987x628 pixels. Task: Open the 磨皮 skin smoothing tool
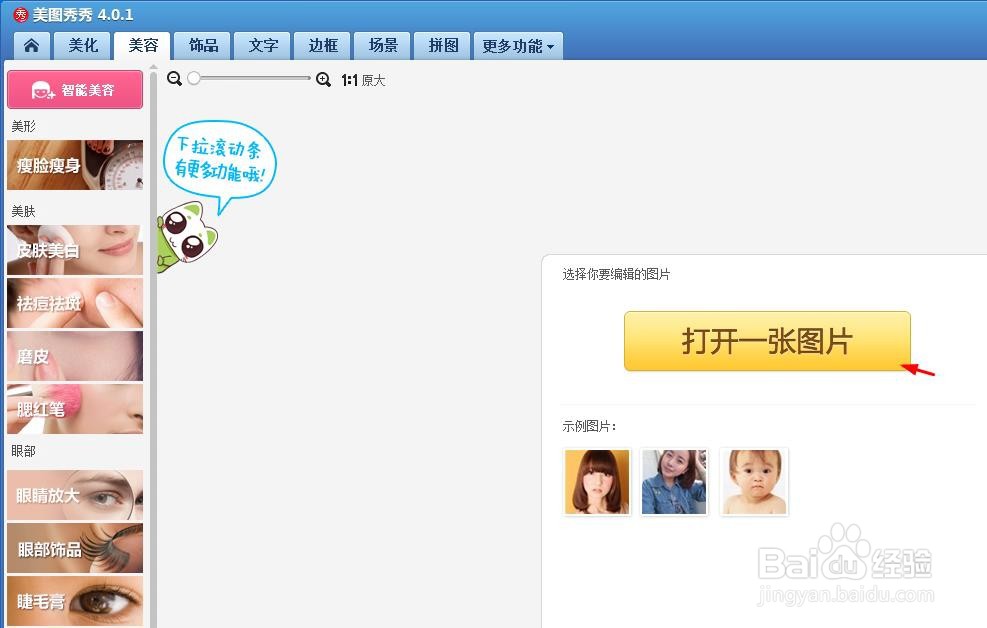pyautogui.click(x=74, y=356)
